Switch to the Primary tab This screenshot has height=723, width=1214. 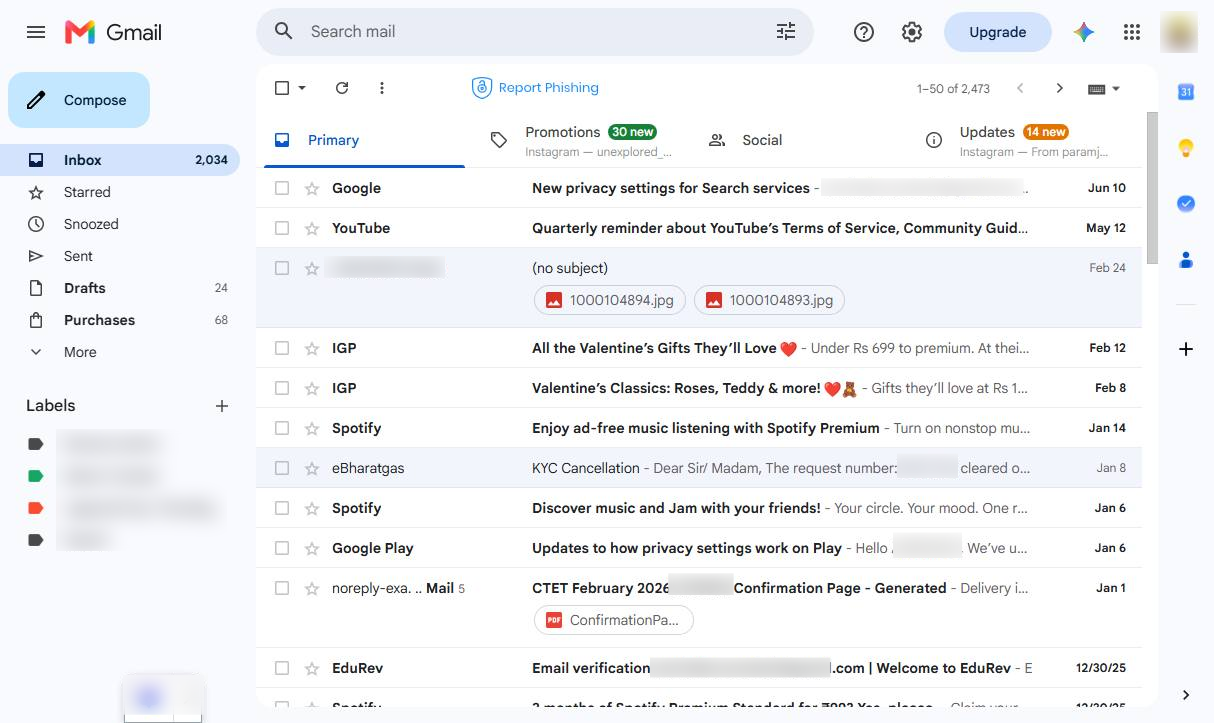[362, 140]
